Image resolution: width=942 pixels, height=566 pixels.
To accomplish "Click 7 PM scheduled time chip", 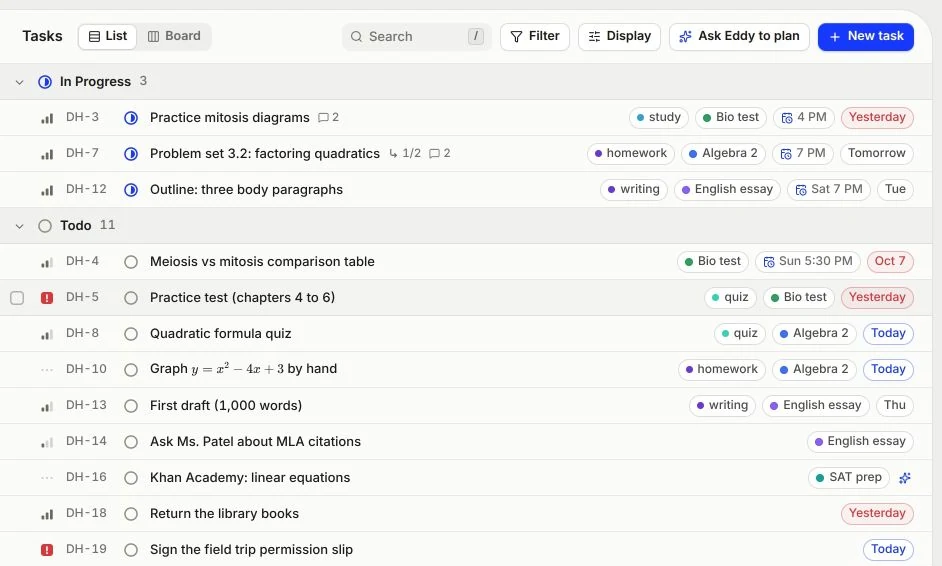I will pos(803,153).
